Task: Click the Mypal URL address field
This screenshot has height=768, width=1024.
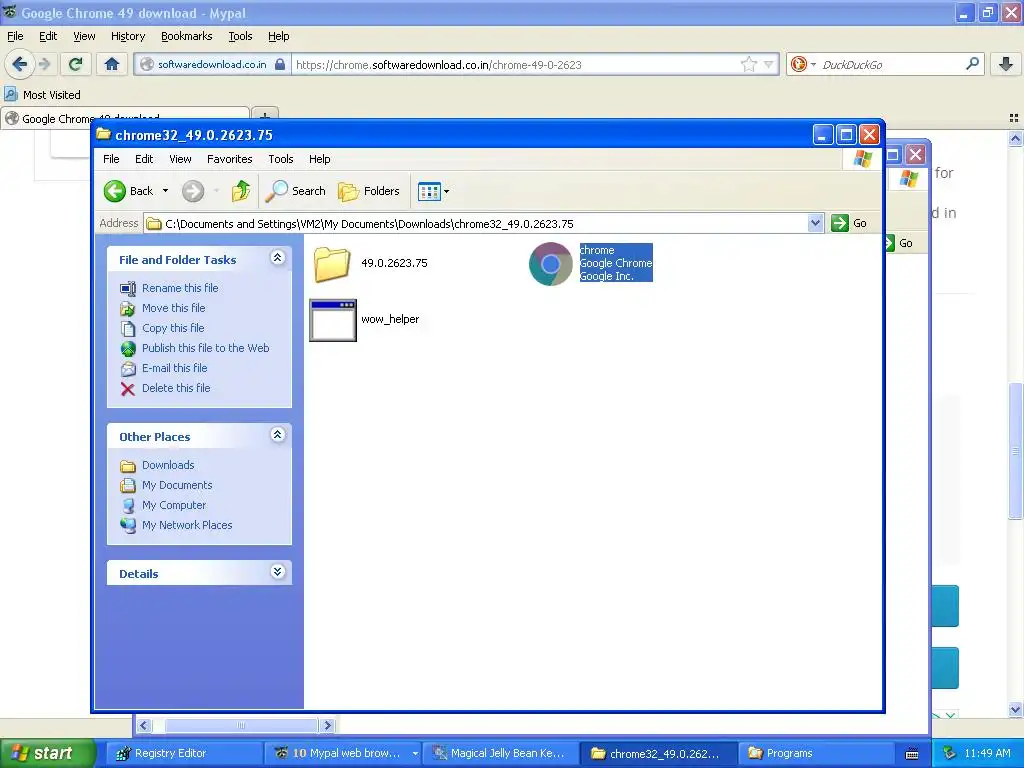Action: point(516,65)
